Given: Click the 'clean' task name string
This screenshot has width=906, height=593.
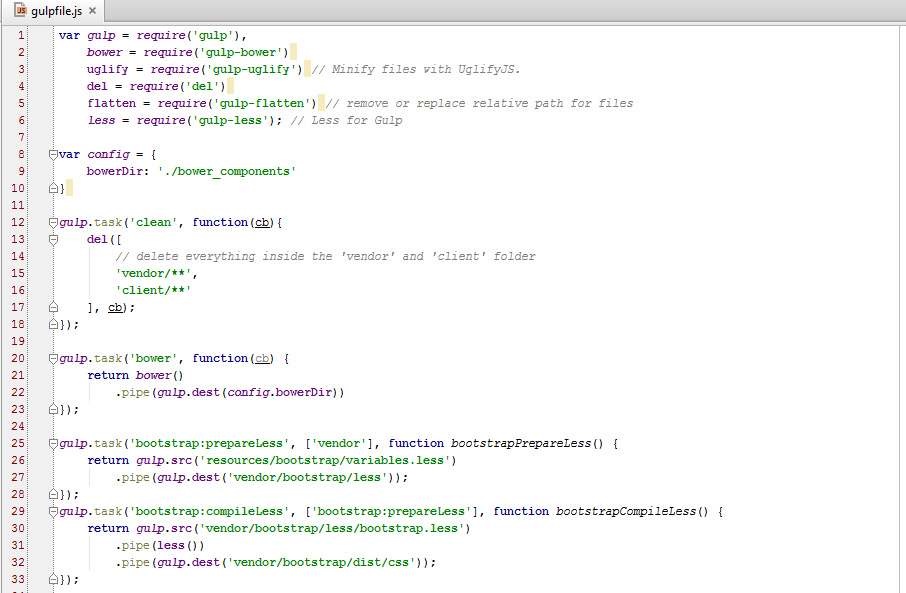Looking at the screenshot, I should pos(154,223).
